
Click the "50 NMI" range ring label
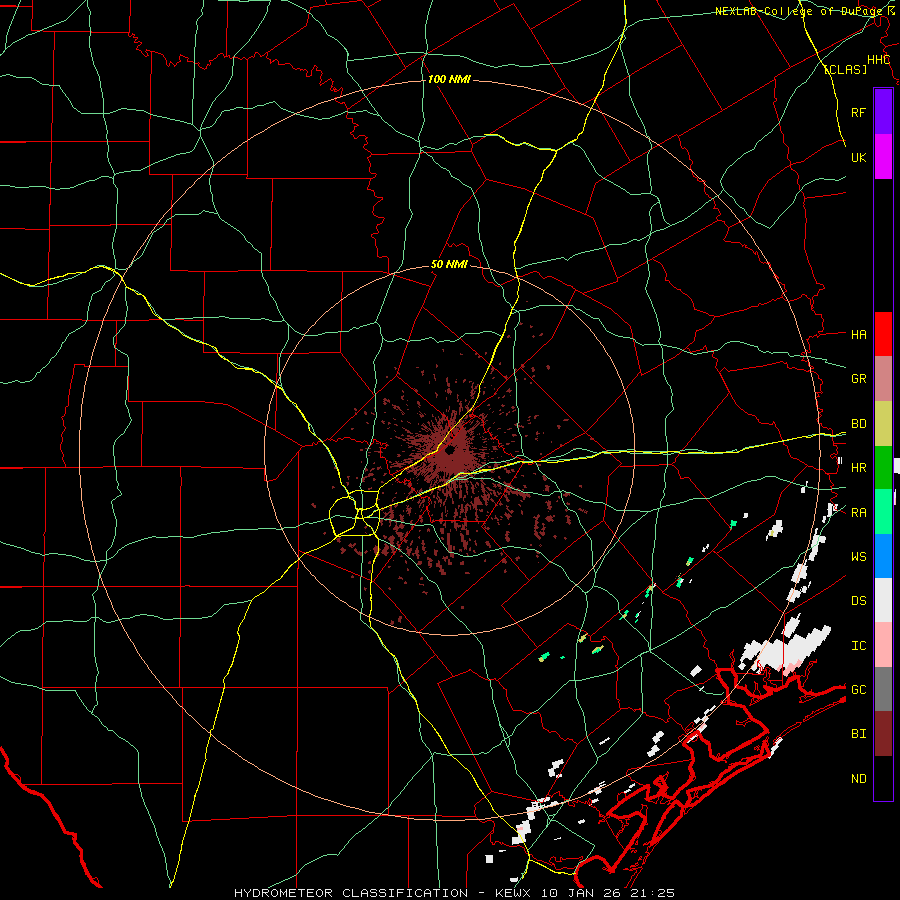449,265
